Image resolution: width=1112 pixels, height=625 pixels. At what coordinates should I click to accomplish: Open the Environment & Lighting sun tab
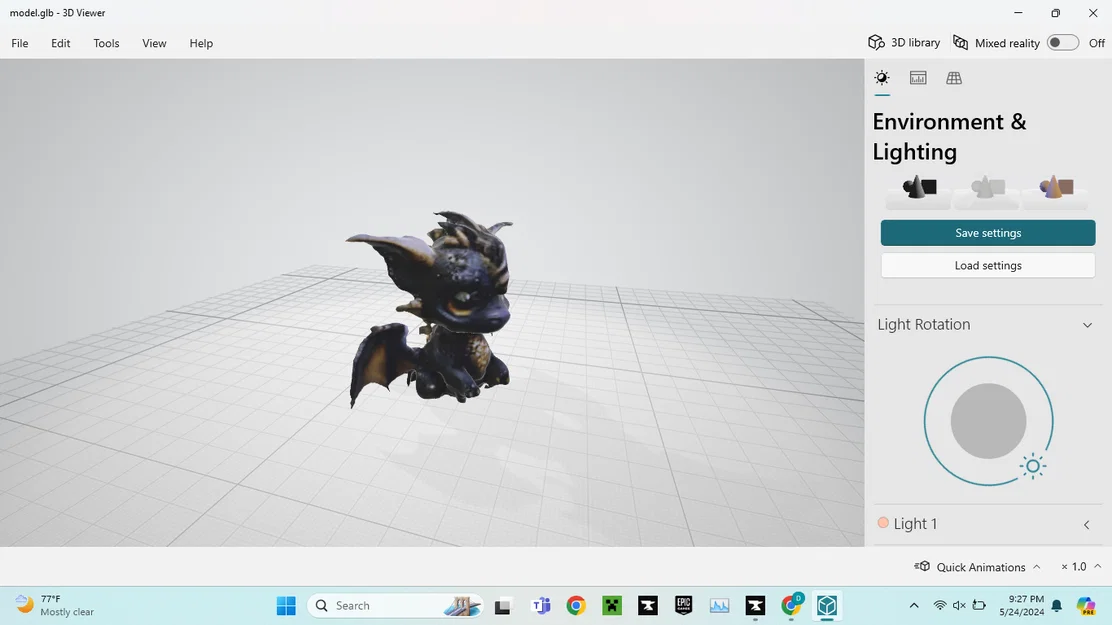[882, 78]
